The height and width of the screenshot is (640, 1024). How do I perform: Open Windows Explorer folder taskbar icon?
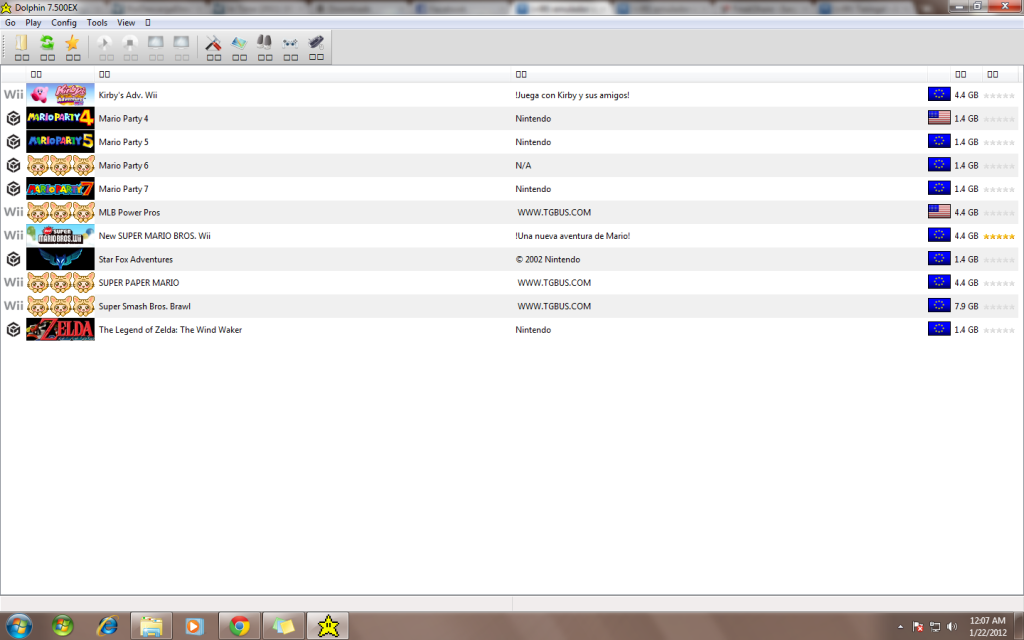pyautogui.click(x=151, y=626)
